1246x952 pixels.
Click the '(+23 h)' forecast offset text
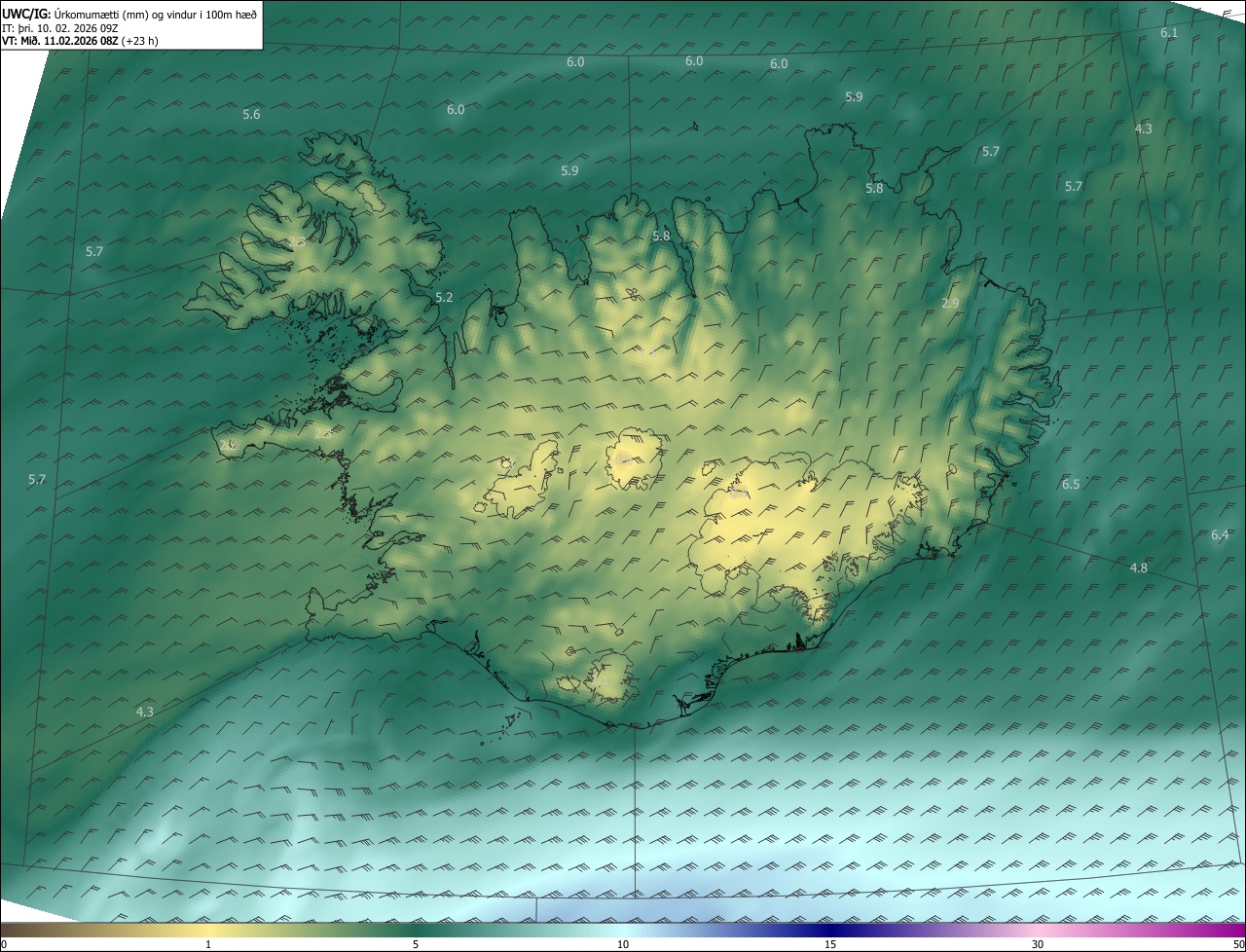pyautogui.click(x=140, y=41)
